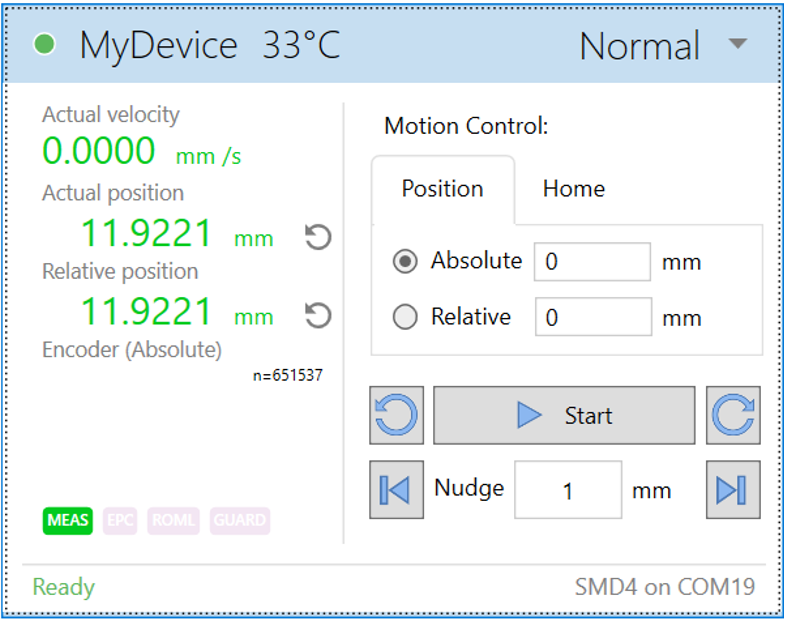
Task: Click the rotate counter-clockwise button
Action: coord(396,415)
